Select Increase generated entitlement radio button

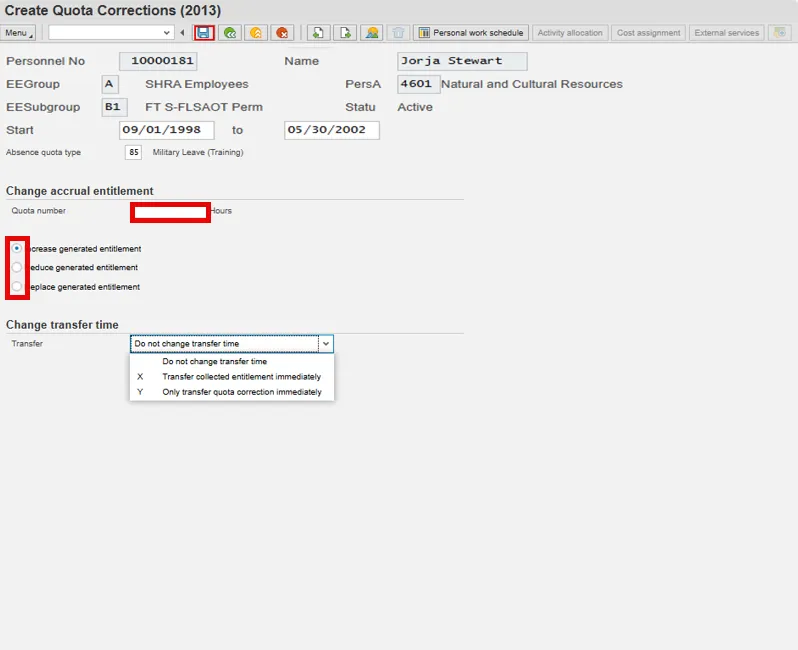[x=17, y=248]
